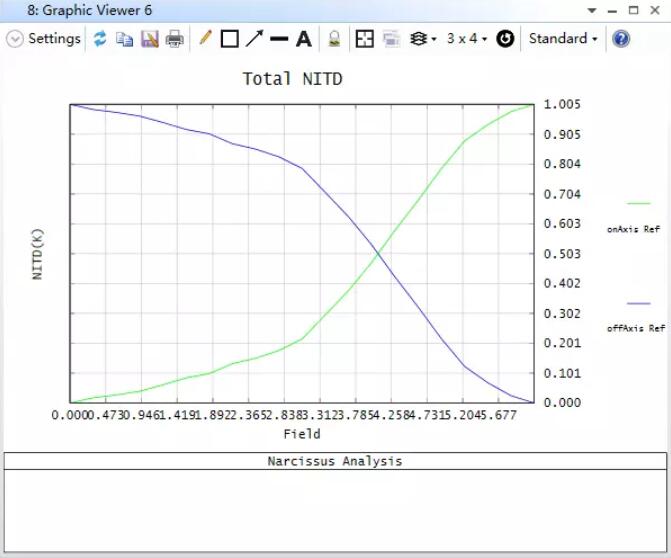Screen dimensions: 671x558
Task: Click the Print icon
Action: point(175,39)
